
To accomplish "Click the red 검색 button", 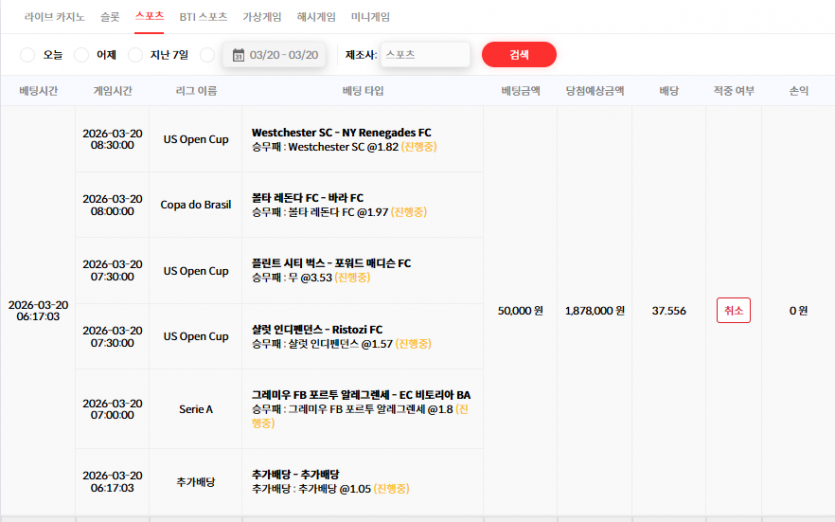I will [x=519, y=54].
